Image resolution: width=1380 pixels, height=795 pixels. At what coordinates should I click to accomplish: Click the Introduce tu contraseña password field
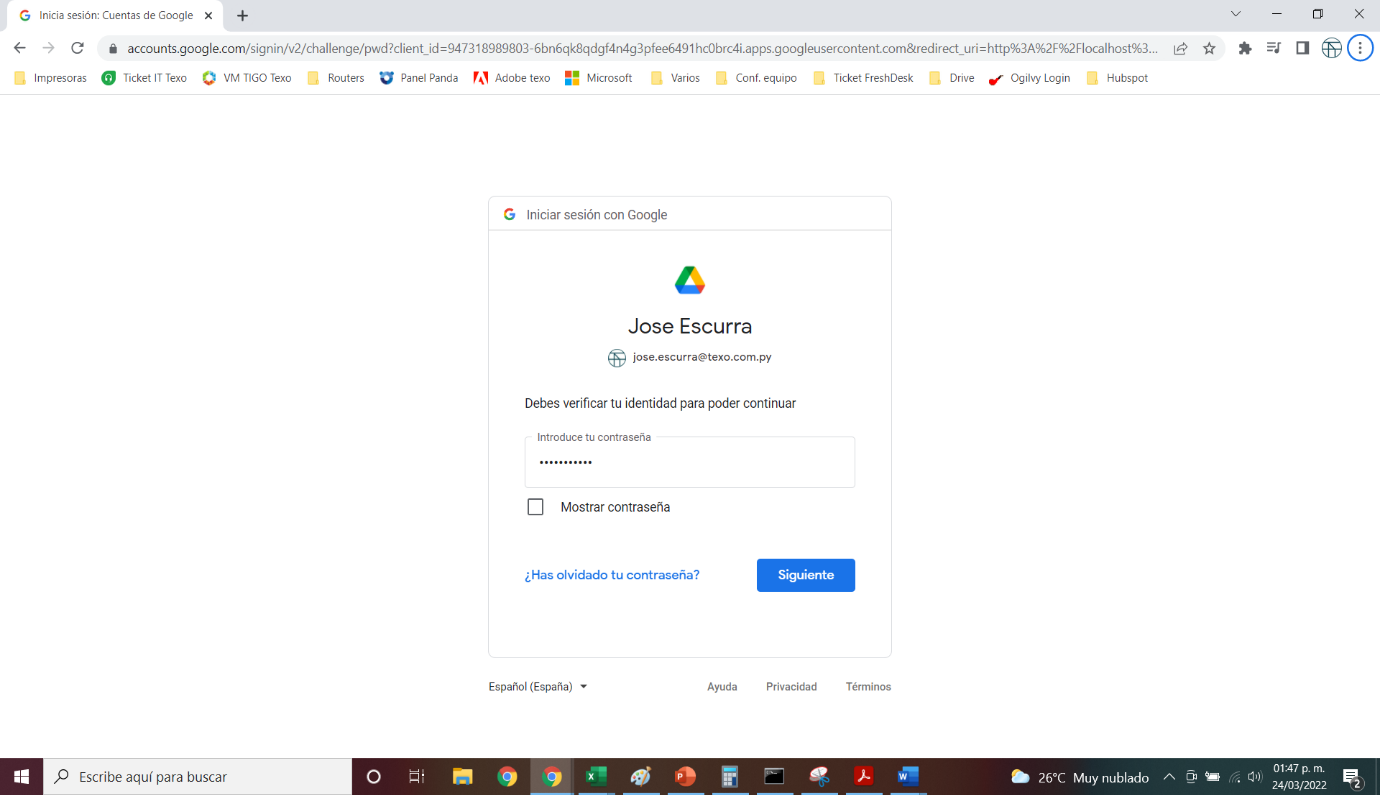690,462
